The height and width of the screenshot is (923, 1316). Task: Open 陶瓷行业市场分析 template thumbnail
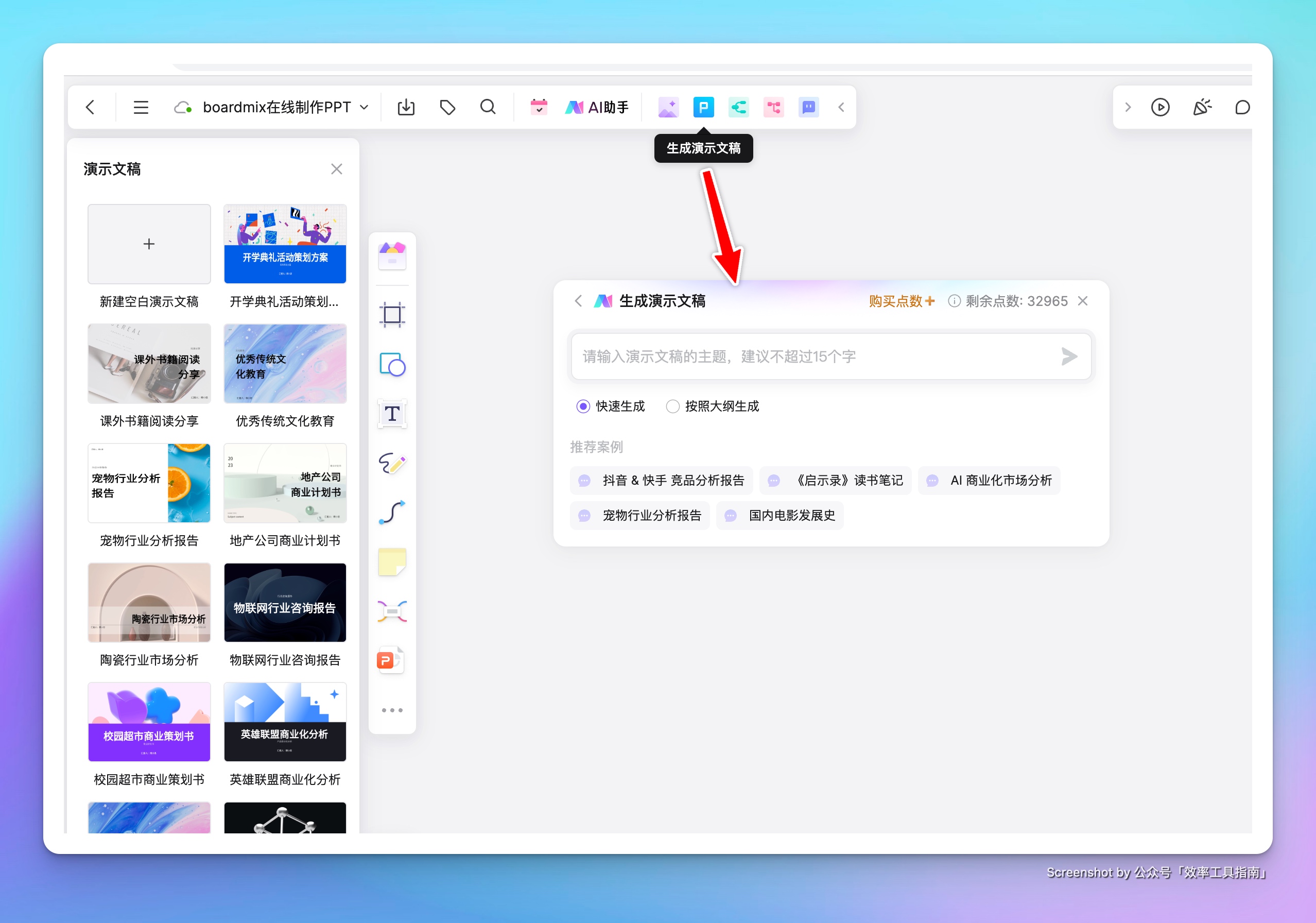149,603
